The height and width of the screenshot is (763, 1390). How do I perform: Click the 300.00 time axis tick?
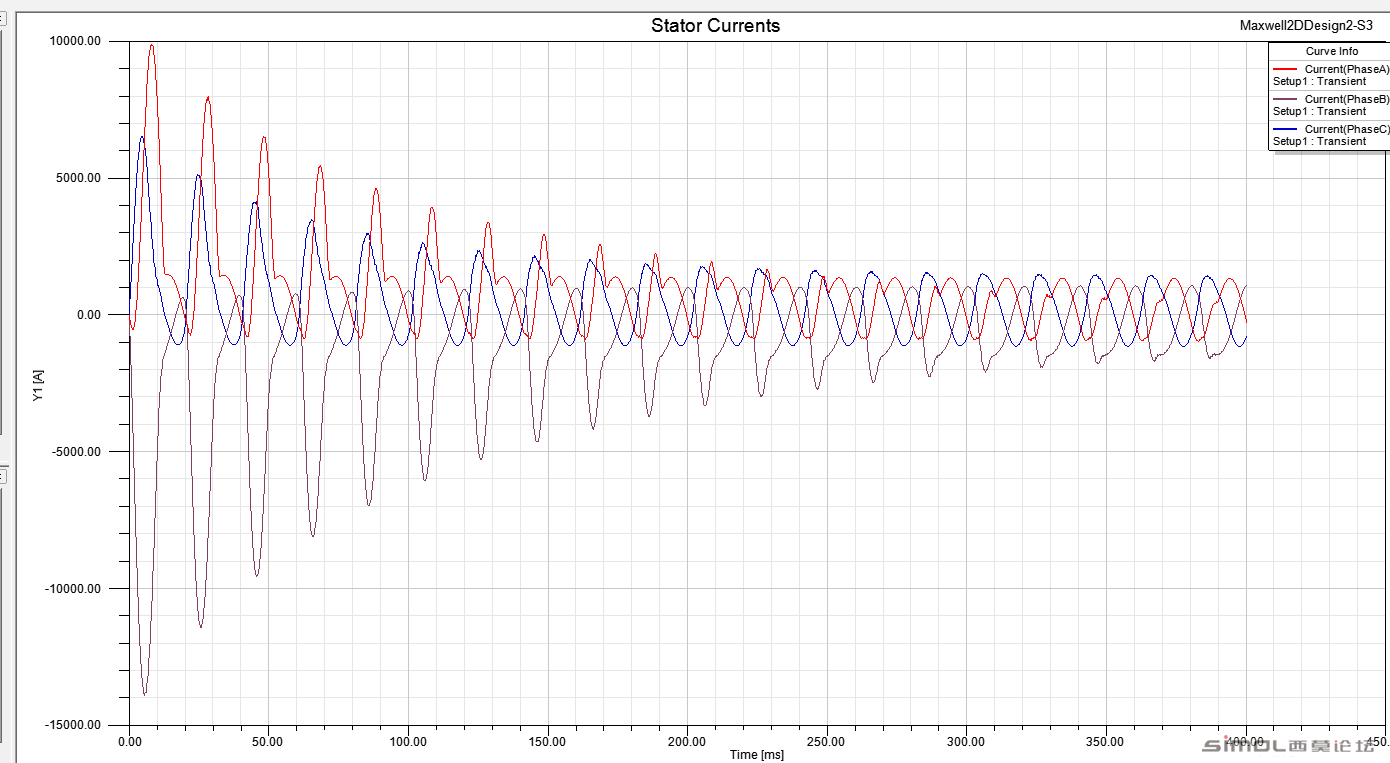point(966,742)
